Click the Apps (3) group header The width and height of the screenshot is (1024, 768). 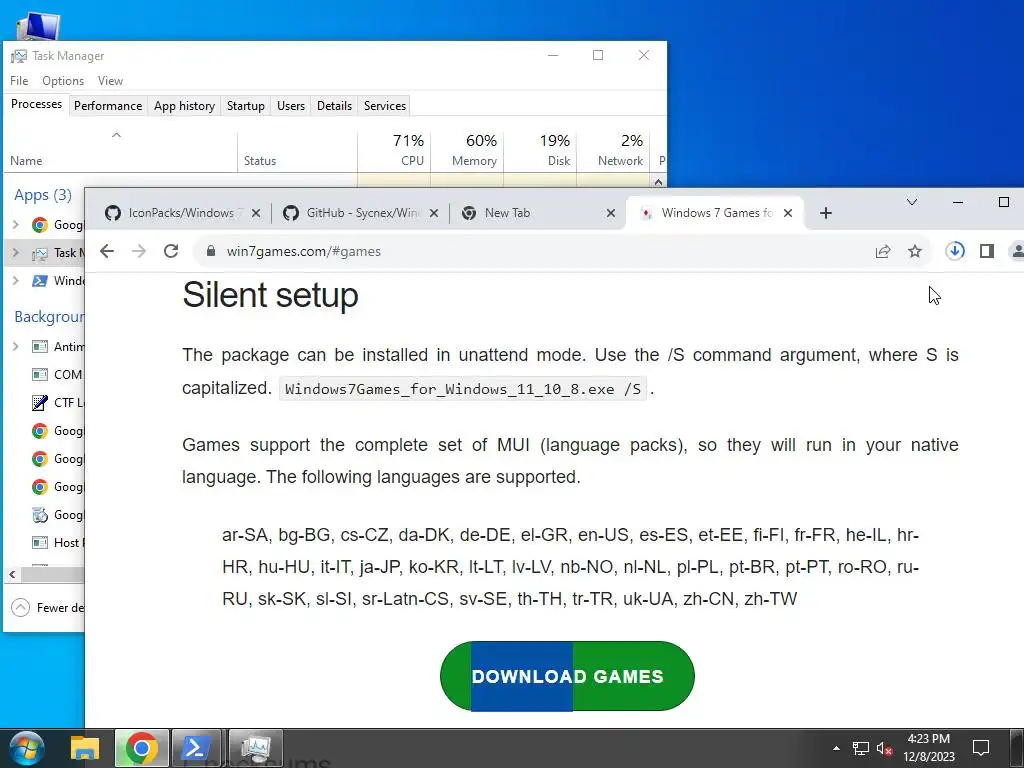(43, 195)
